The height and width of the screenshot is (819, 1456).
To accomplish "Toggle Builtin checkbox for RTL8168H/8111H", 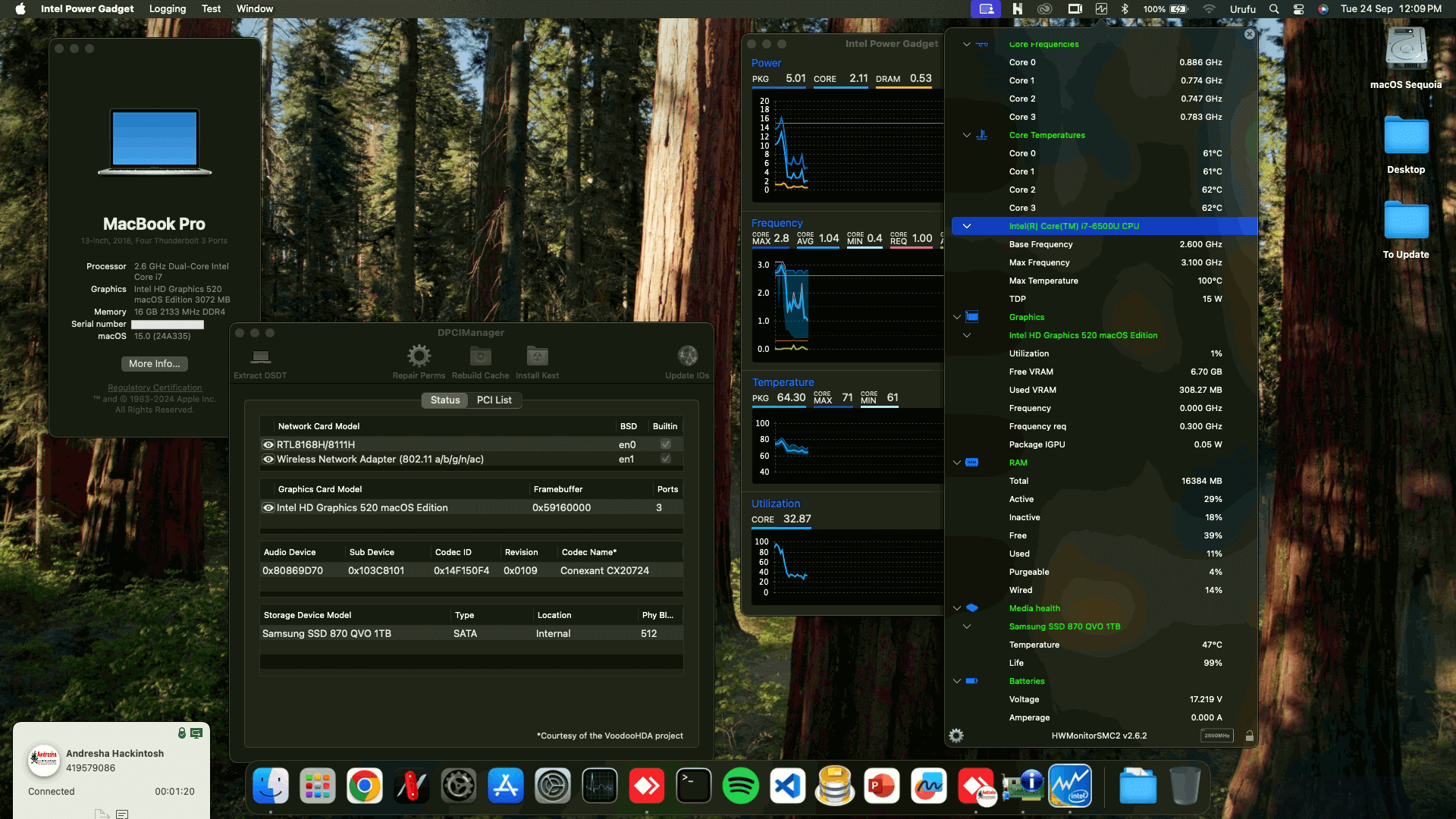I will pyautogui.click(x=665, y=444).
